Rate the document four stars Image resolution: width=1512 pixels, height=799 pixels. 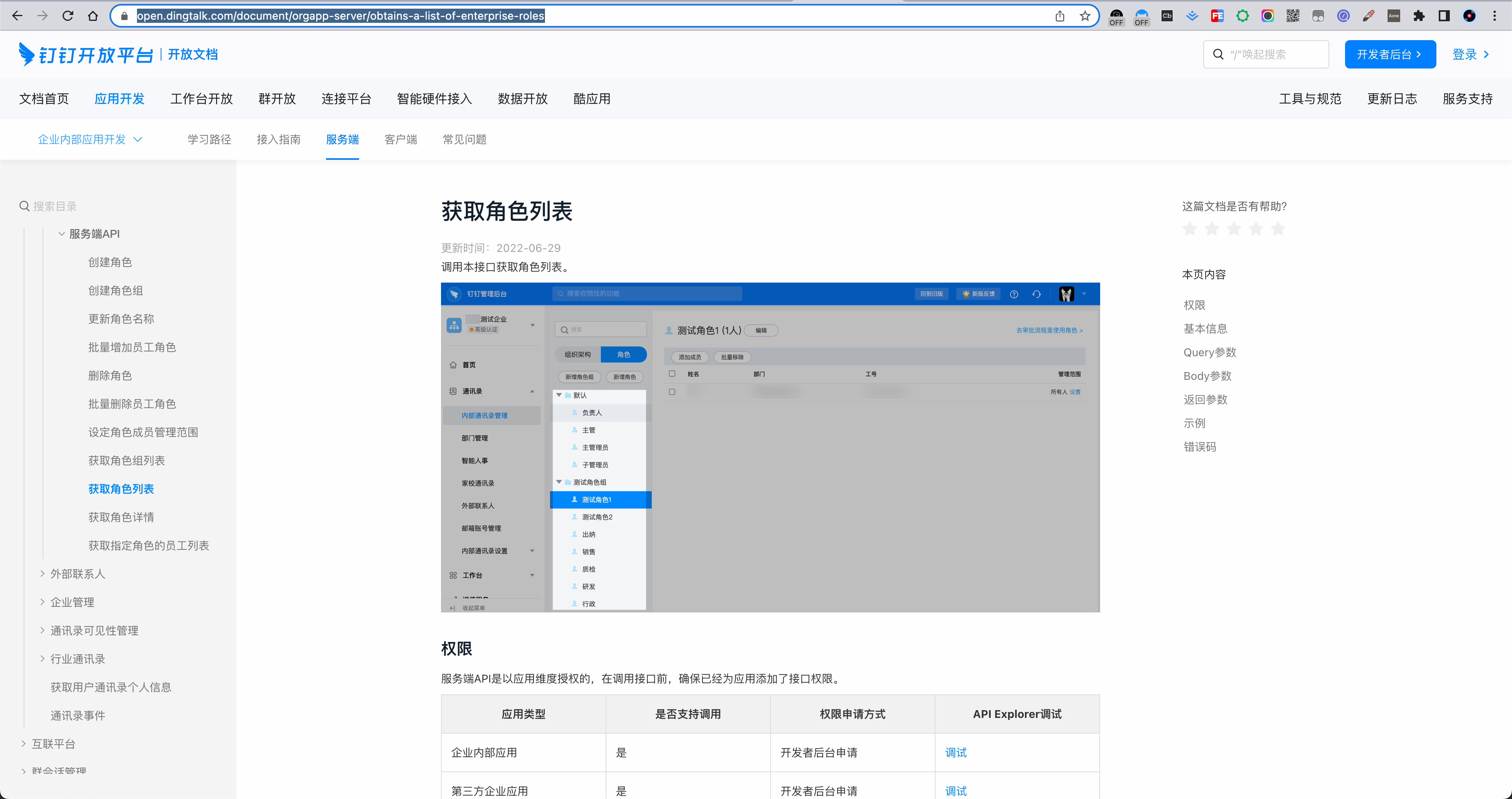pos(1256,228)
